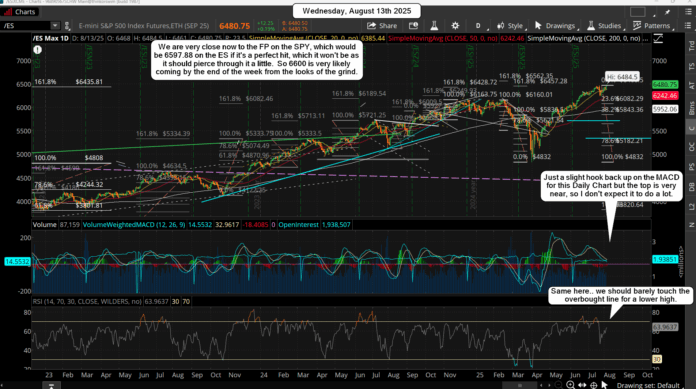This screenshot has width=696, height=389.
Task: Click the zoom in magnifier icon
Action: pos(570,385)
